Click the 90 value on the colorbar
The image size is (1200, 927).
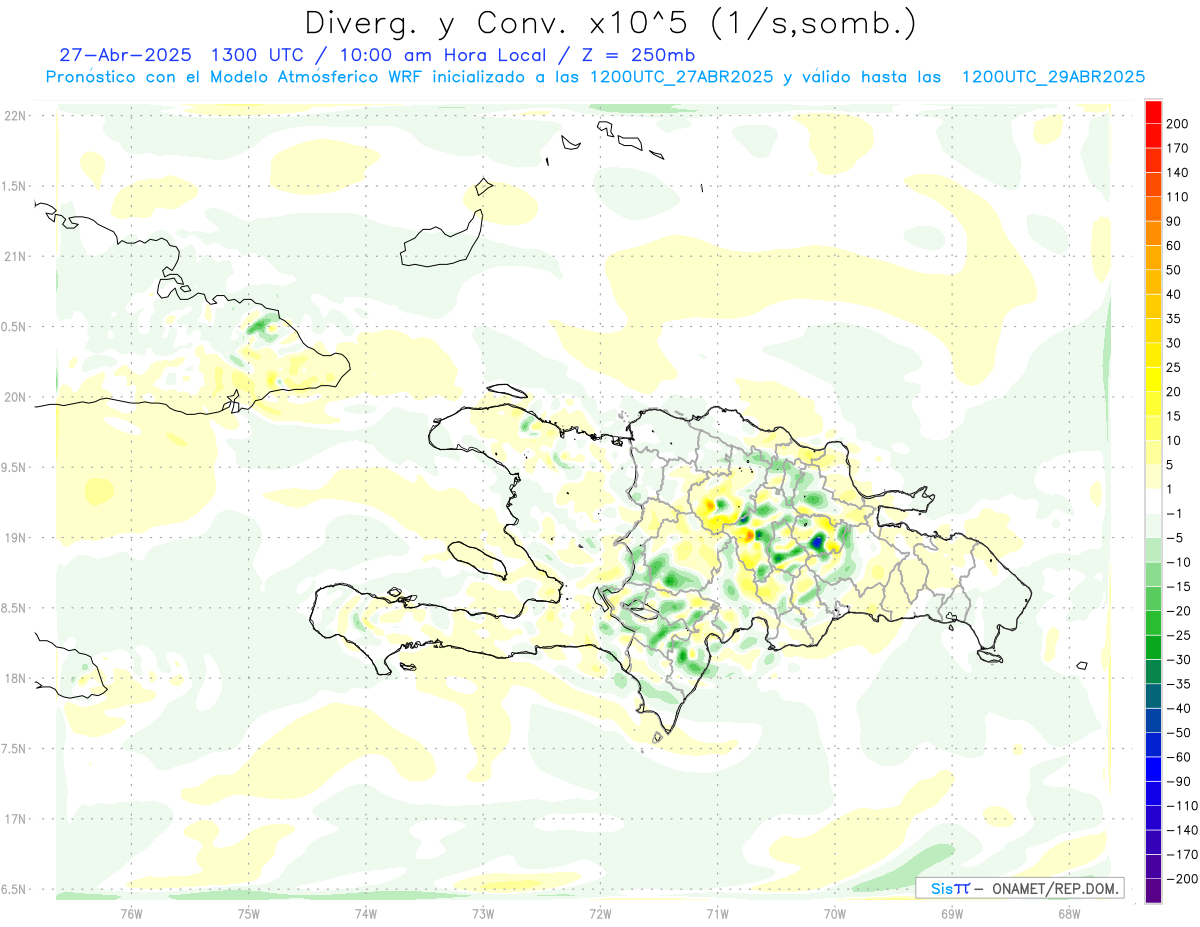[1175, 221]
